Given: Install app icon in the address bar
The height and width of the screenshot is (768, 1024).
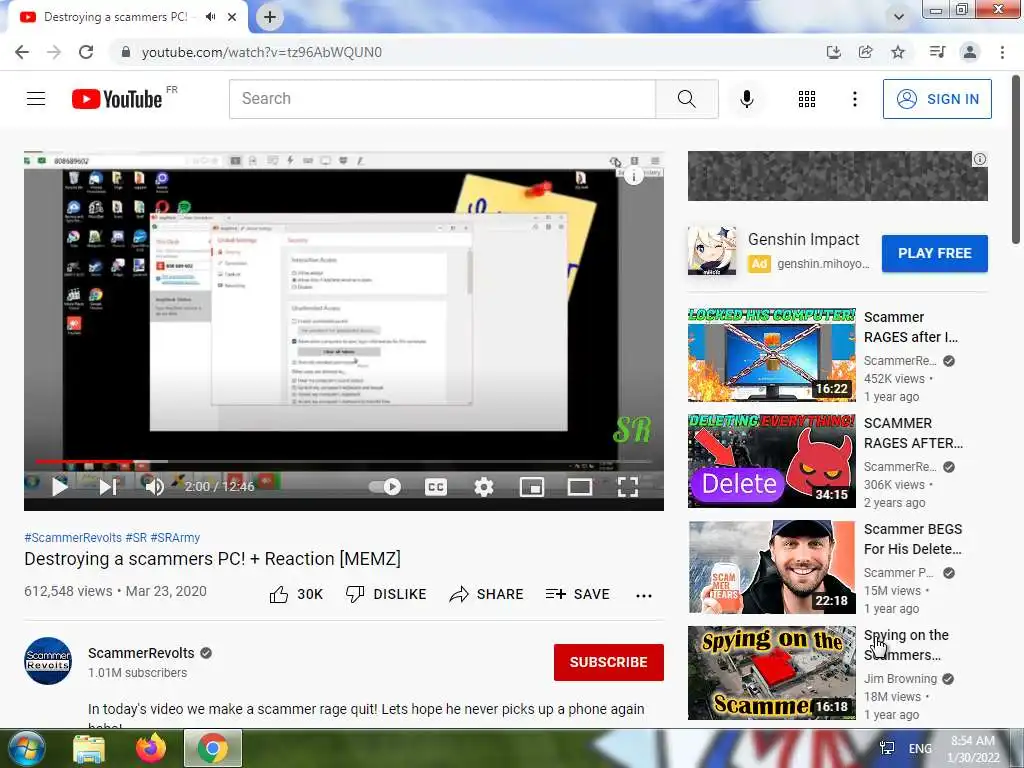Looking at the screenshot, I should tap(833, 52).
